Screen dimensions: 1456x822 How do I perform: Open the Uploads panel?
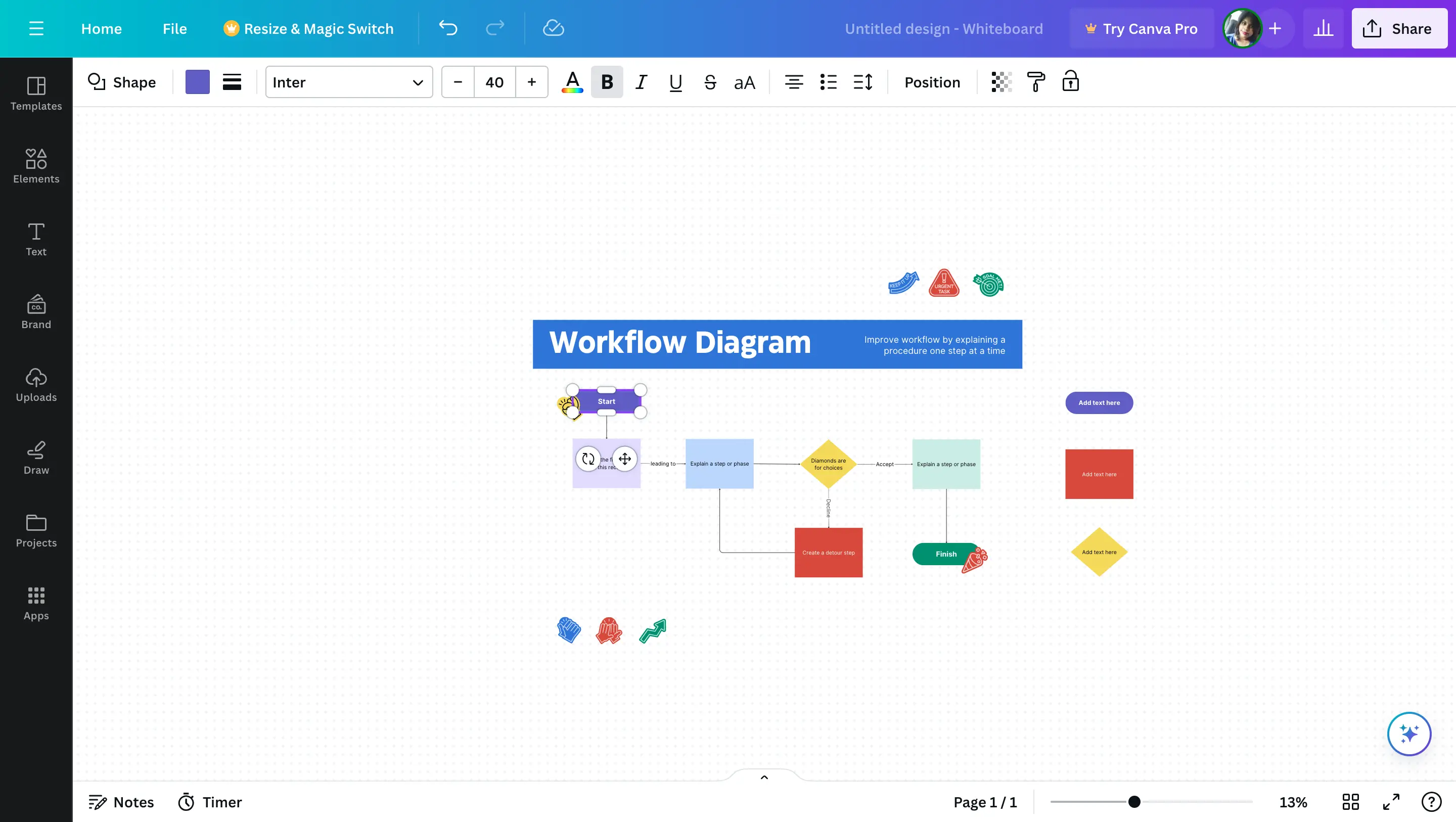tap(36, 385)
